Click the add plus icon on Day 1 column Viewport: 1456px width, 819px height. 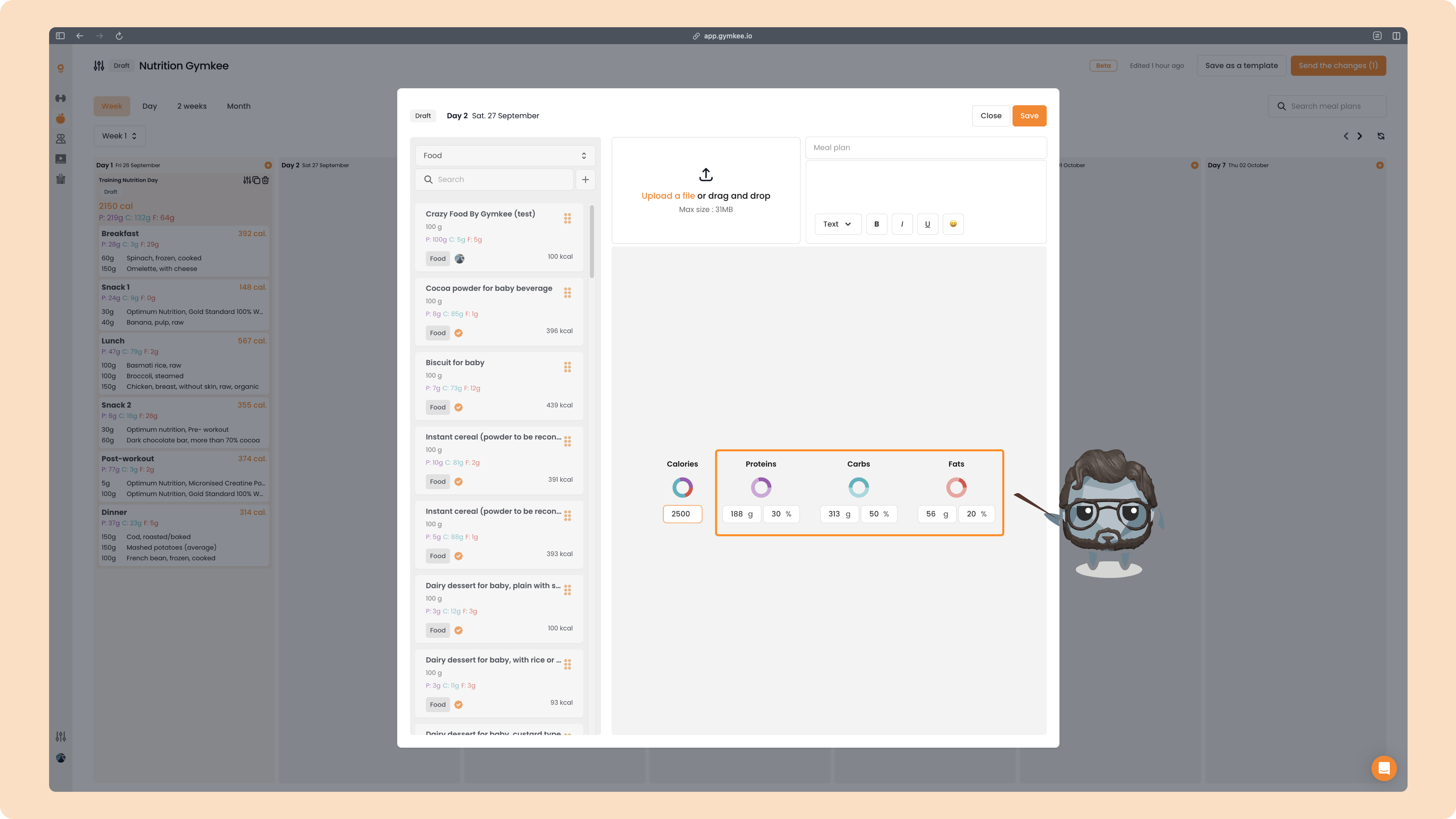coord(268,165)
